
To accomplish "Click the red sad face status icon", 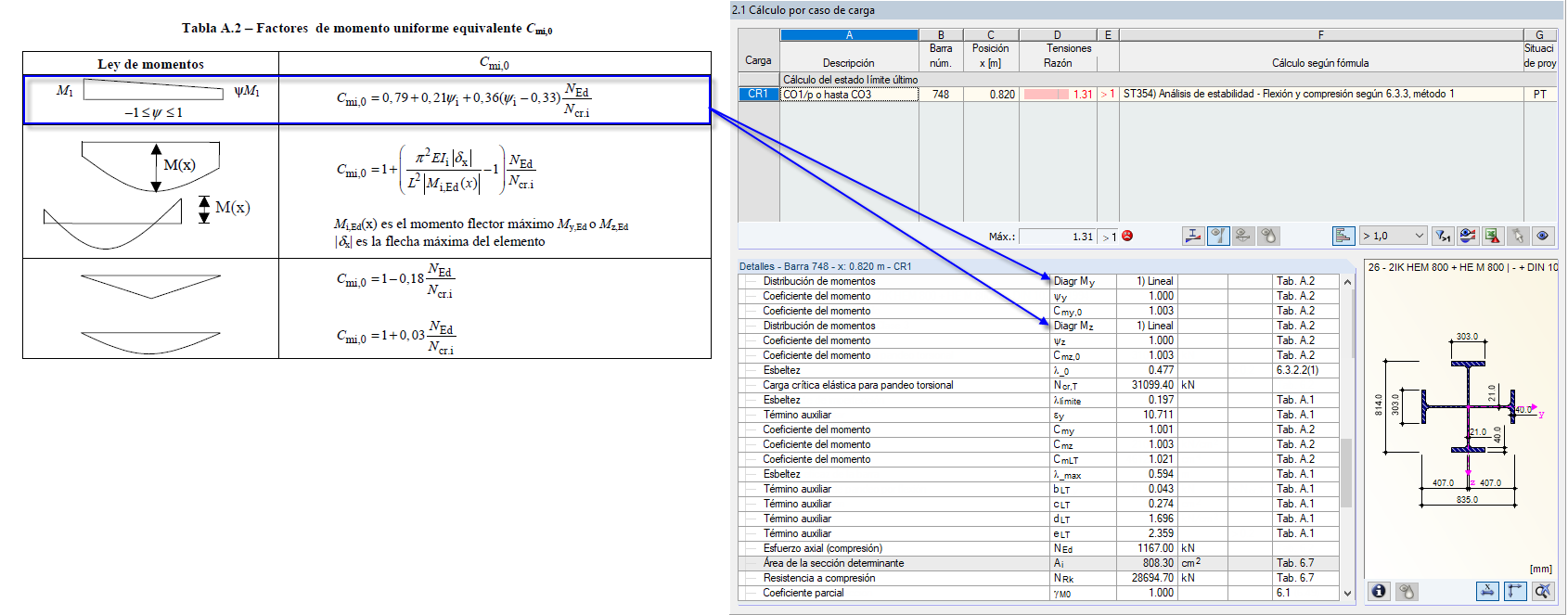I will pyautogui.click(x=1127, y=236).
